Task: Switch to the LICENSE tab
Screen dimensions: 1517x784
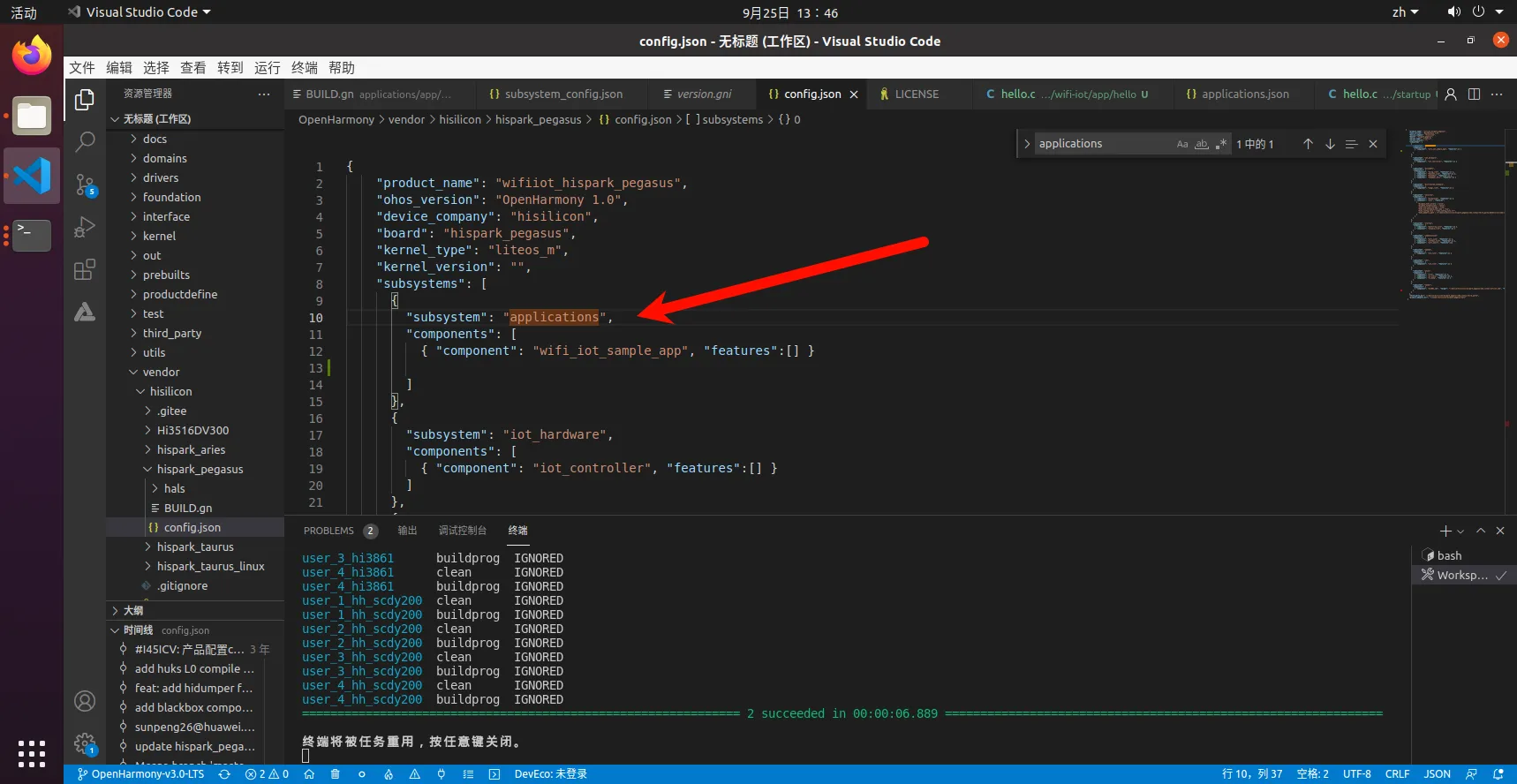Action: 917,94
